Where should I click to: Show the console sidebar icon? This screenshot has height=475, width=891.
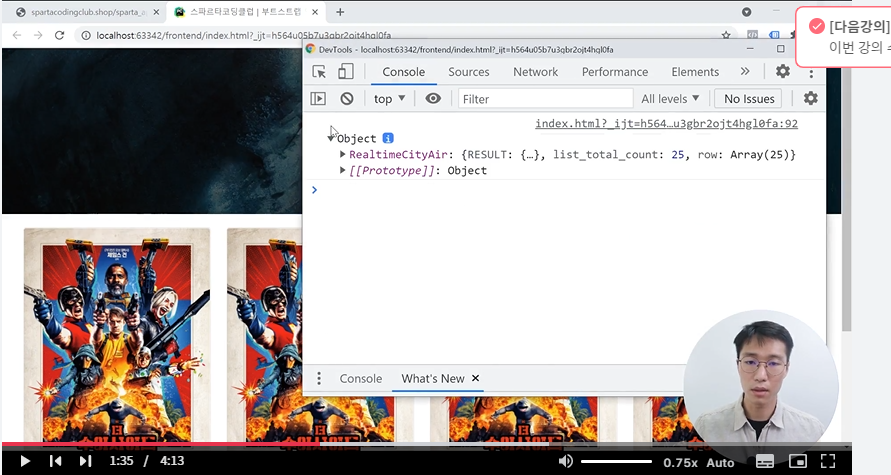[x=318, y=99]
